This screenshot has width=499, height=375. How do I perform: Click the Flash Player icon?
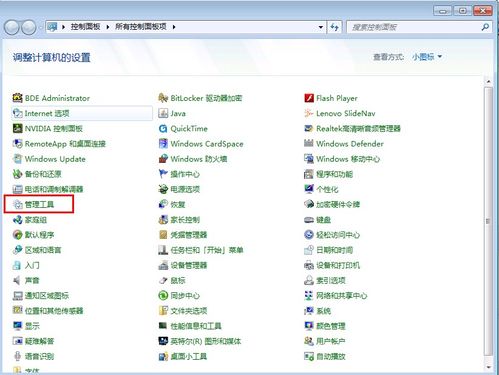click(x=309, y=98)
